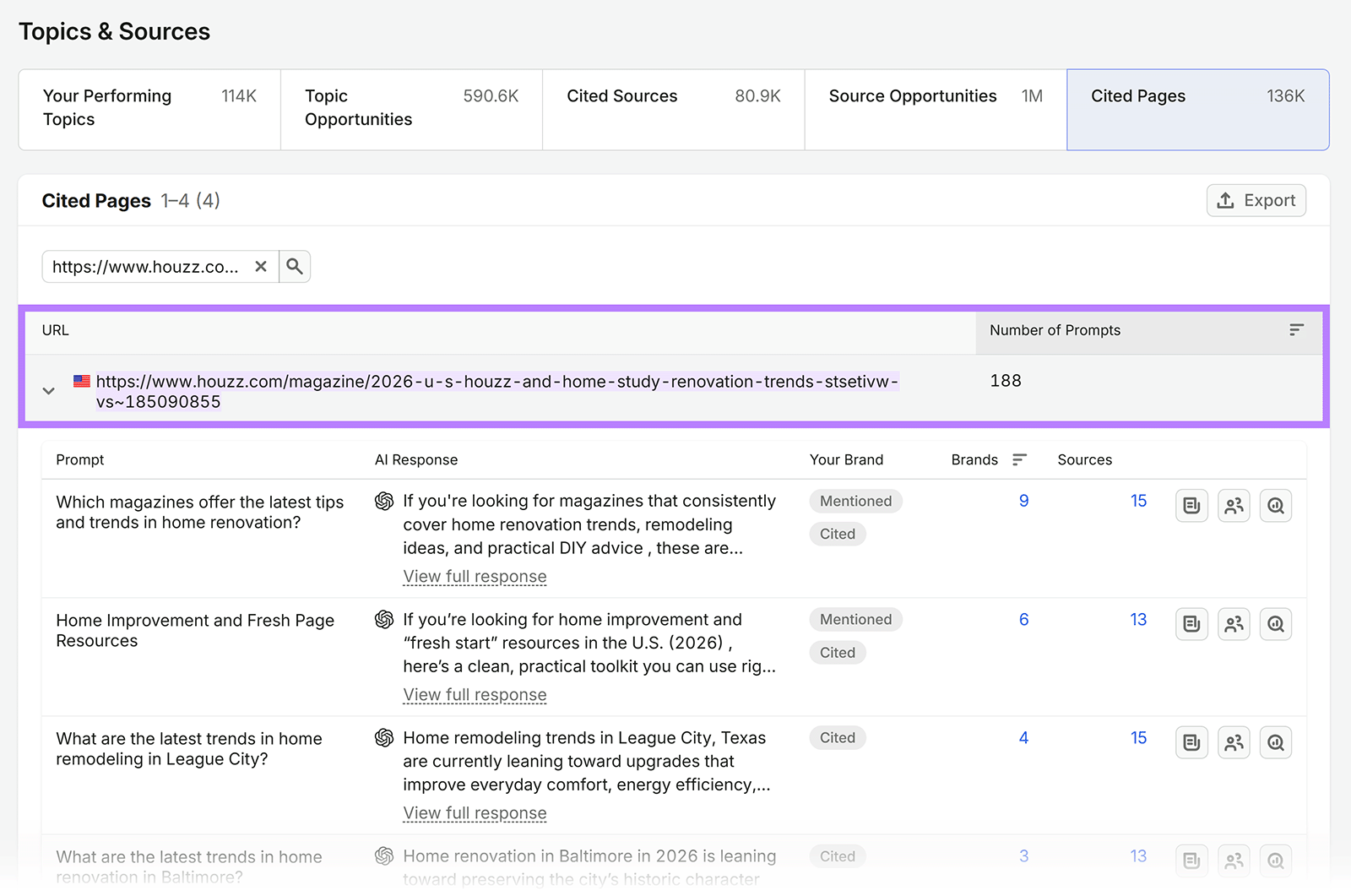Click ChatGPT icon in Home Improvement response

384,620
